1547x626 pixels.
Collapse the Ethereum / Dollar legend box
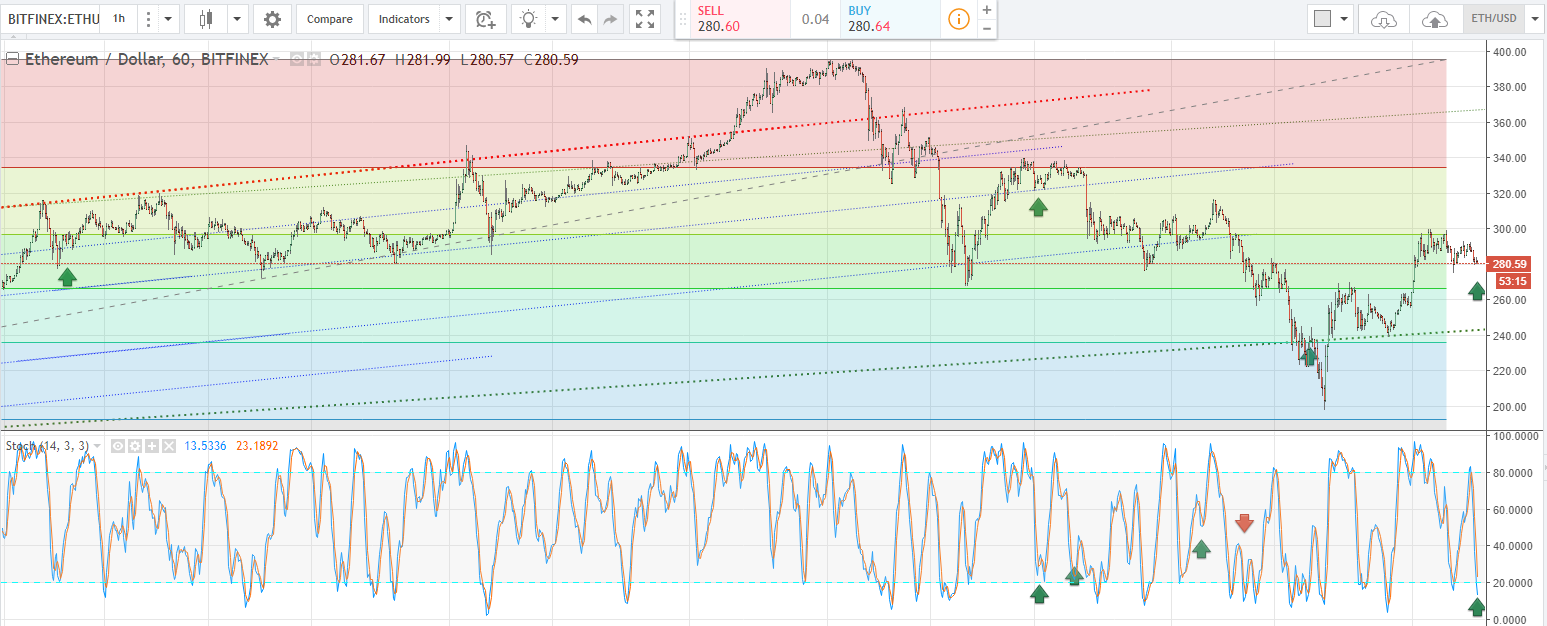click(13, 59)
